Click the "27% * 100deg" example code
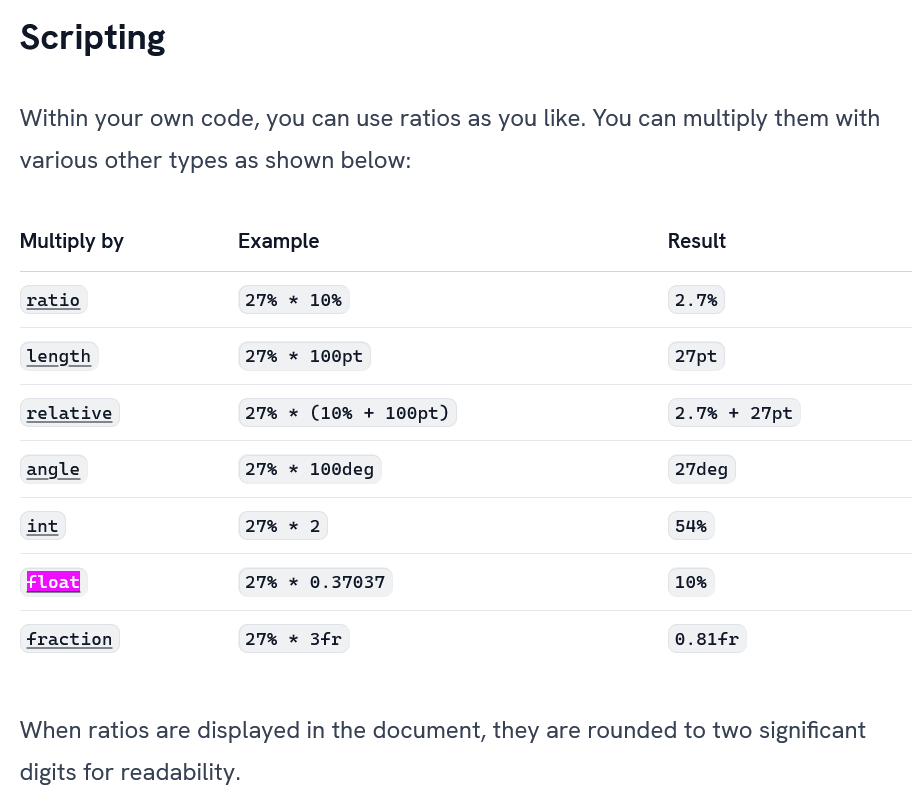Viewport: 921px width, 808px height. tap(310, 469)
